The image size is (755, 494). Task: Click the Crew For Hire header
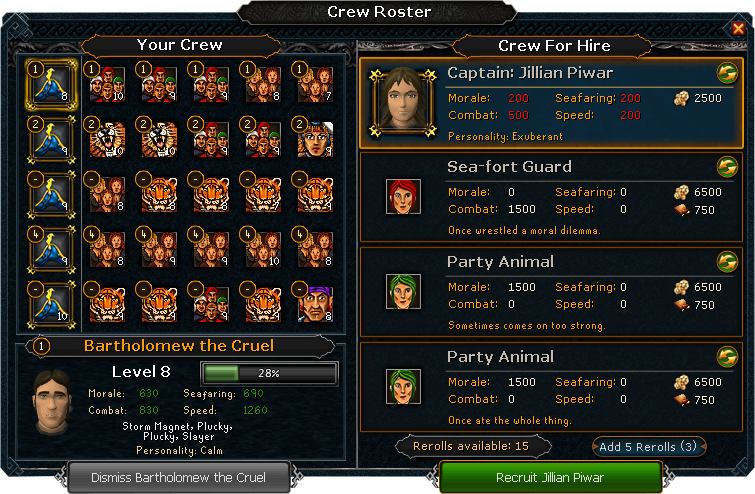[x=554, y=46]
